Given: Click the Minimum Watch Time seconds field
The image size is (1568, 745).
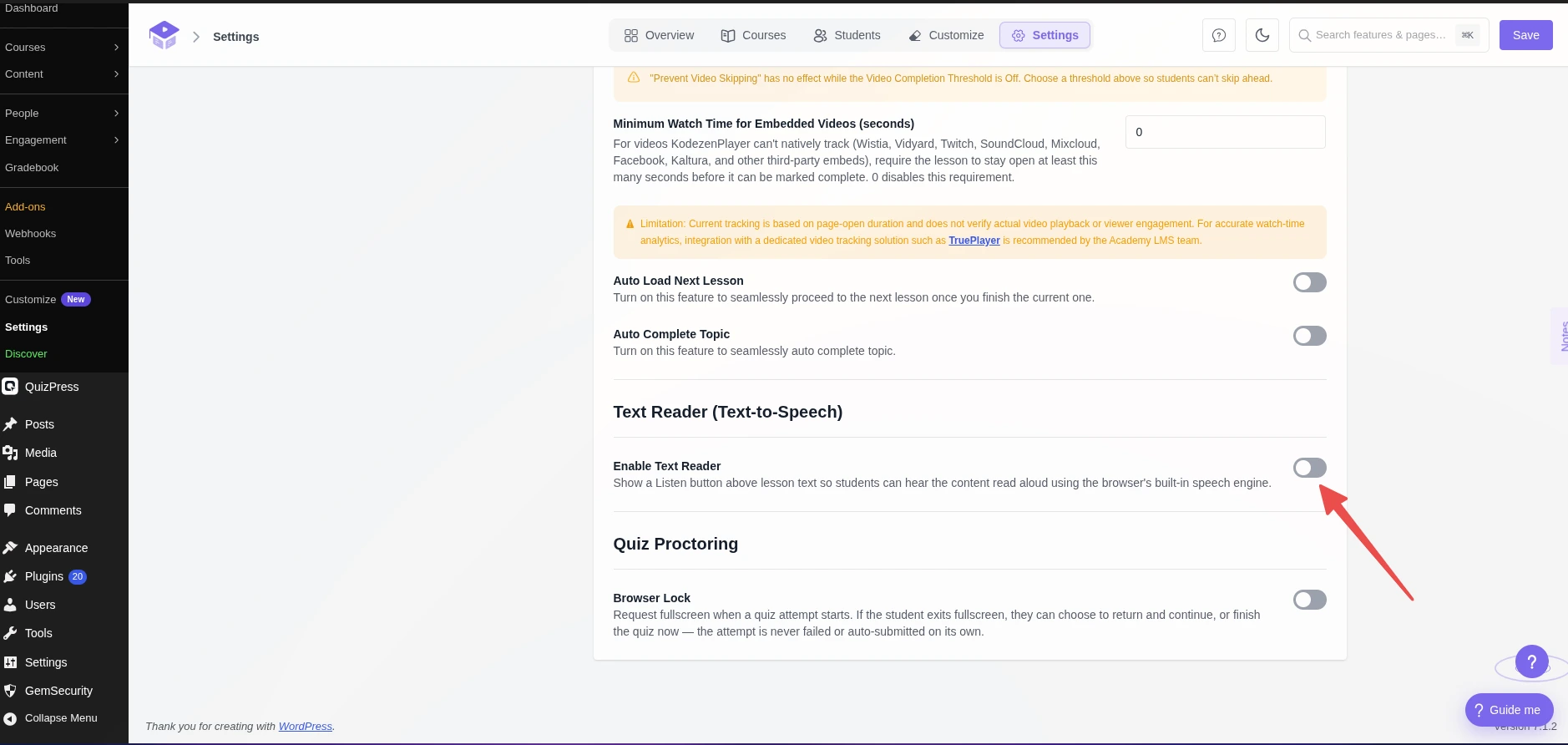Looking at the screenshot, I should [1225, 132].
